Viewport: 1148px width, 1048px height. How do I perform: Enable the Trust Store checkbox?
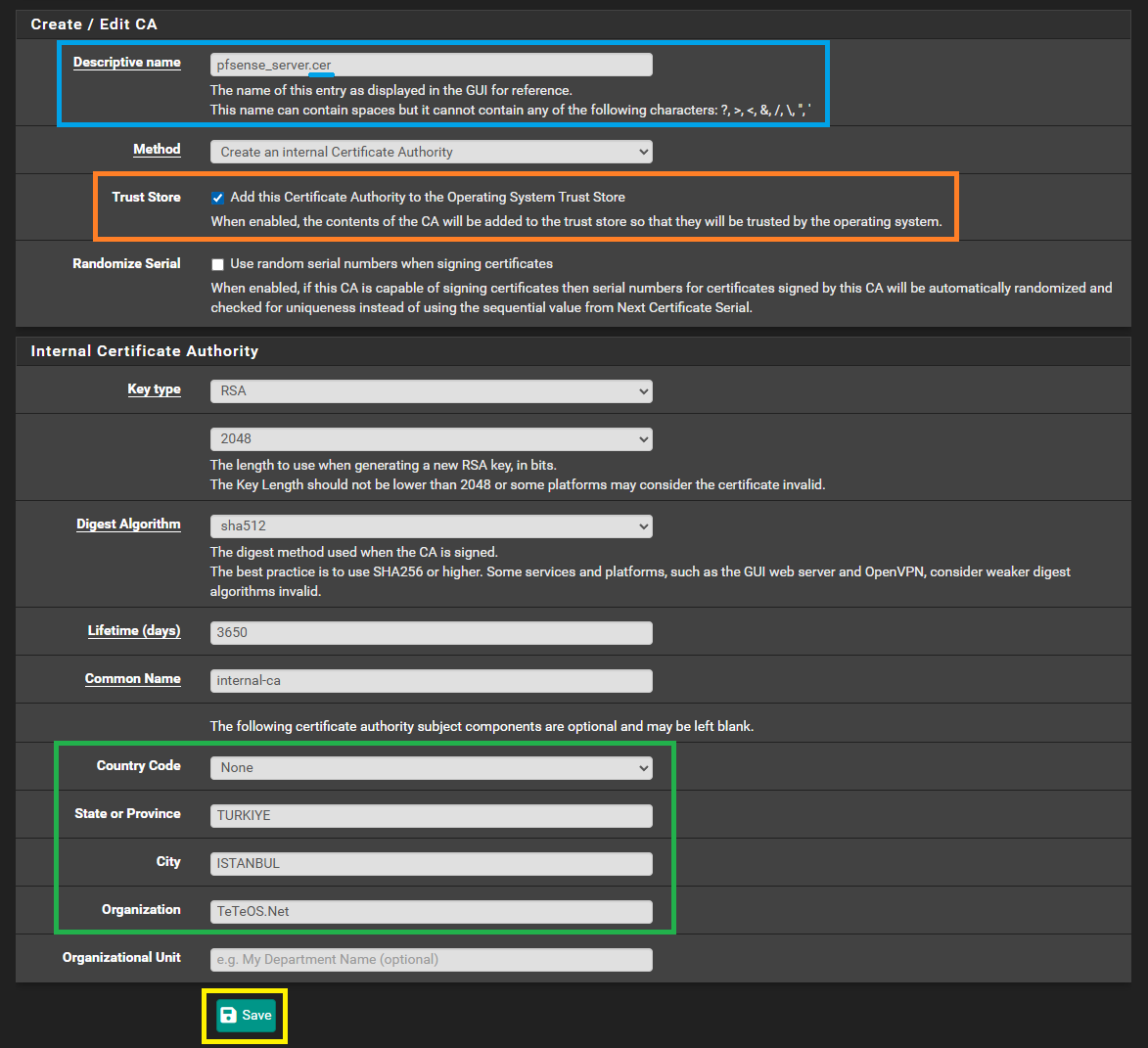pos(217,198)
